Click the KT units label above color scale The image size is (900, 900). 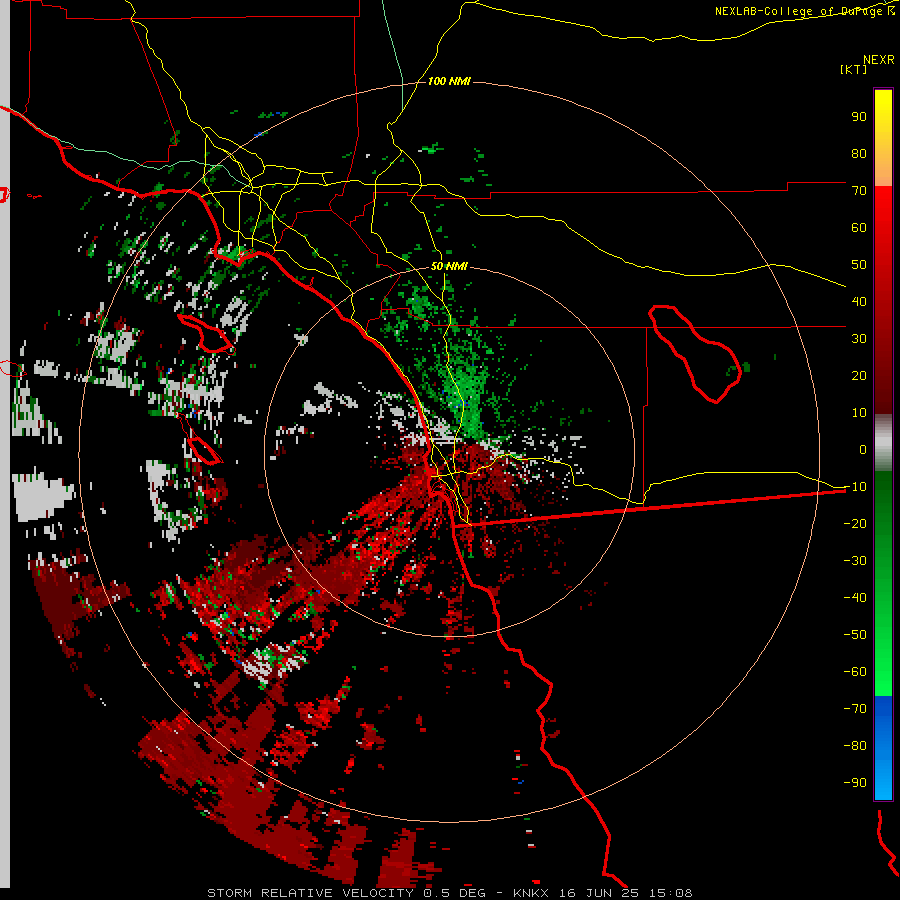(854, 69)
